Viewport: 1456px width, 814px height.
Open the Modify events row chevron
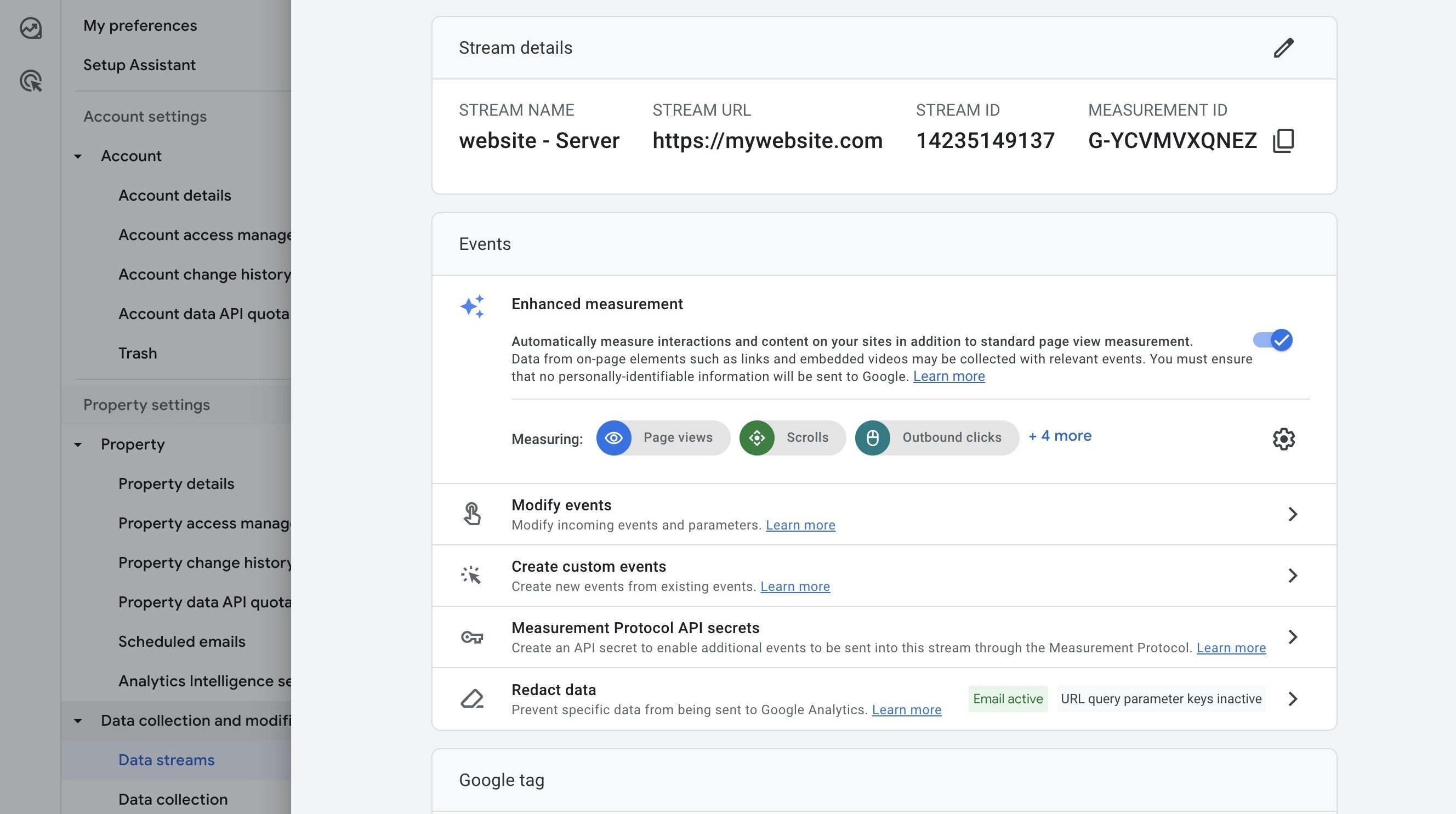(1292, 514)
